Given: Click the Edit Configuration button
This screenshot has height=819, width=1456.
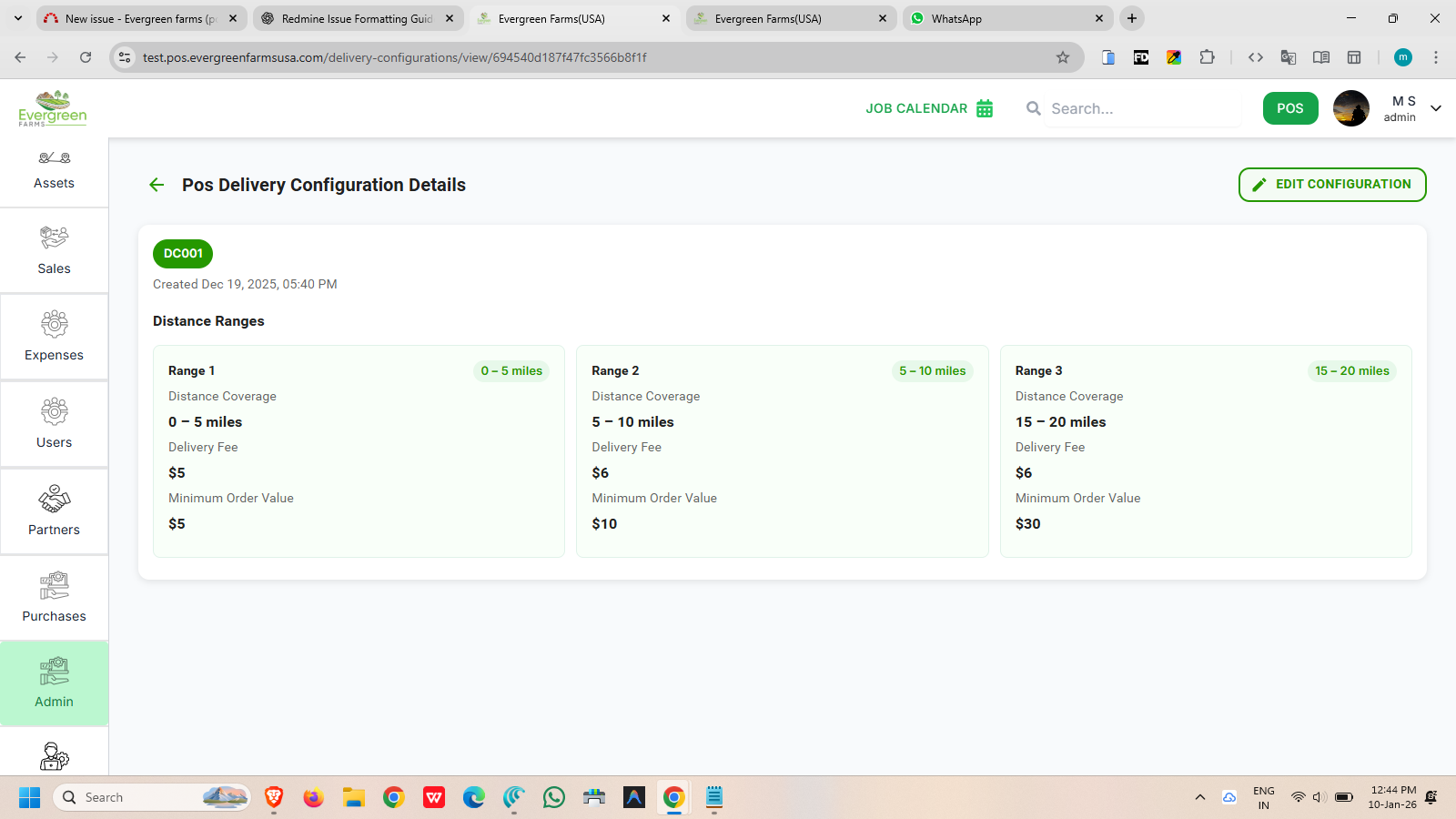Looking at the screenshot, I should [x=1331, y=185].
